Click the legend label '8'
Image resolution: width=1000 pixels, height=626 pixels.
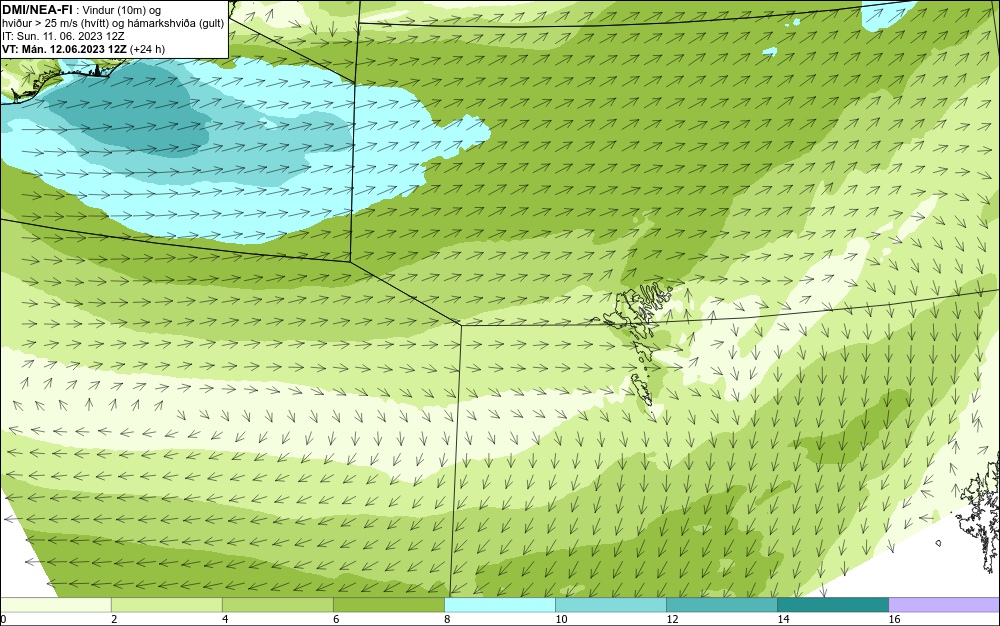point(447,619)
